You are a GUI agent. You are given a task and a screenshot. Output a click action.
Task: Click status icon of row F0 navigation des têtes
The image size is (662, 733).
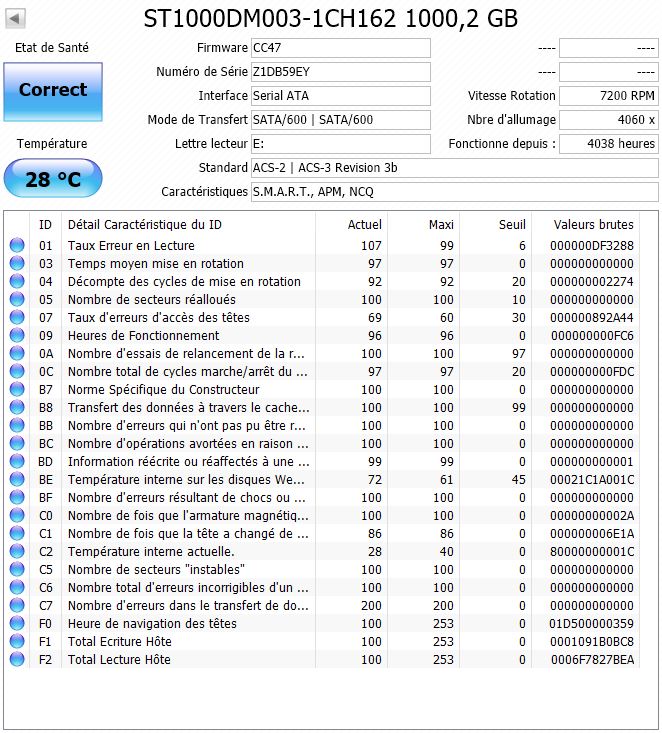17,624
